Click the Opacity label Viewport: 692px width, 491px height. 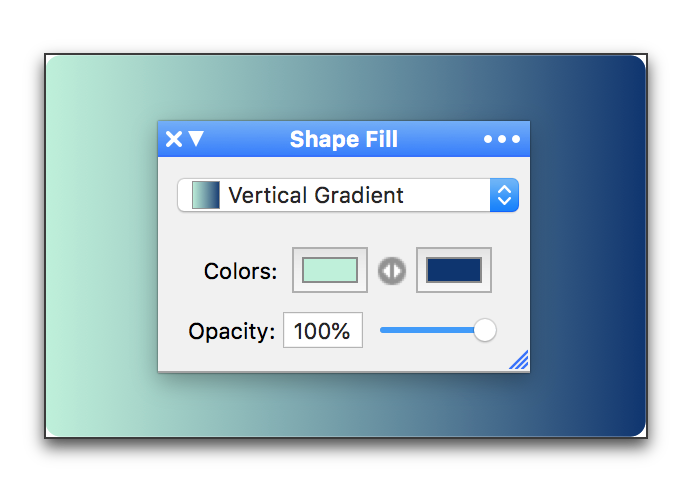click(x=232, y=331)
